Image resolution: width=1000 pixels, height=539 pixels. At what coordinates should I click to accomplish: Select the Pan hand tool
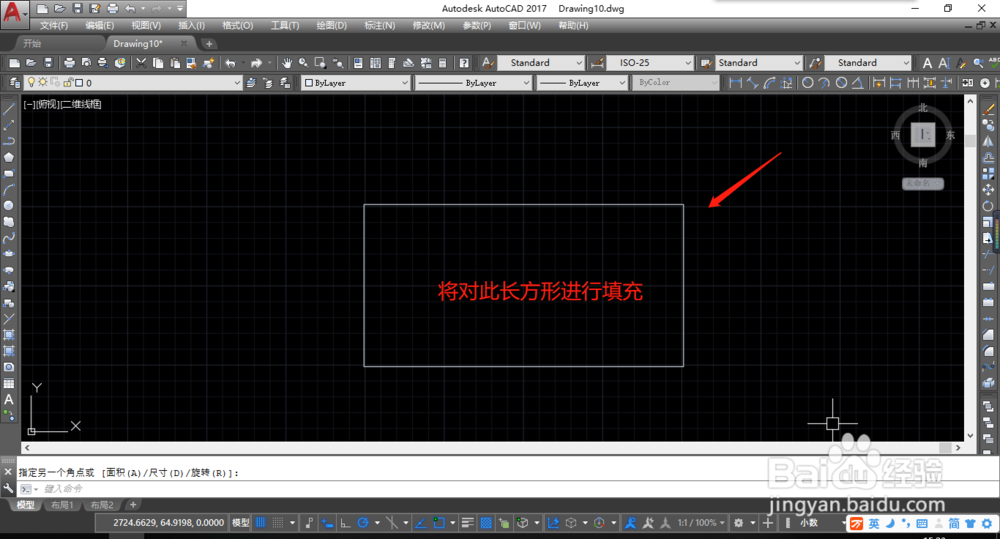[x=287, y=63]
